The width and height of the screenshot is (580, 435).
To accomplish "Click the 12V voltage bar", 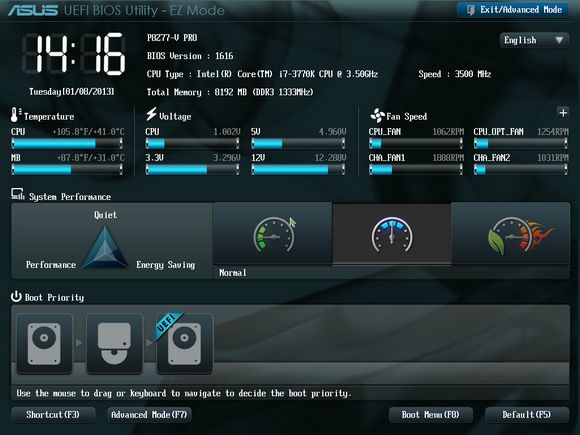I will click(299, 169).
